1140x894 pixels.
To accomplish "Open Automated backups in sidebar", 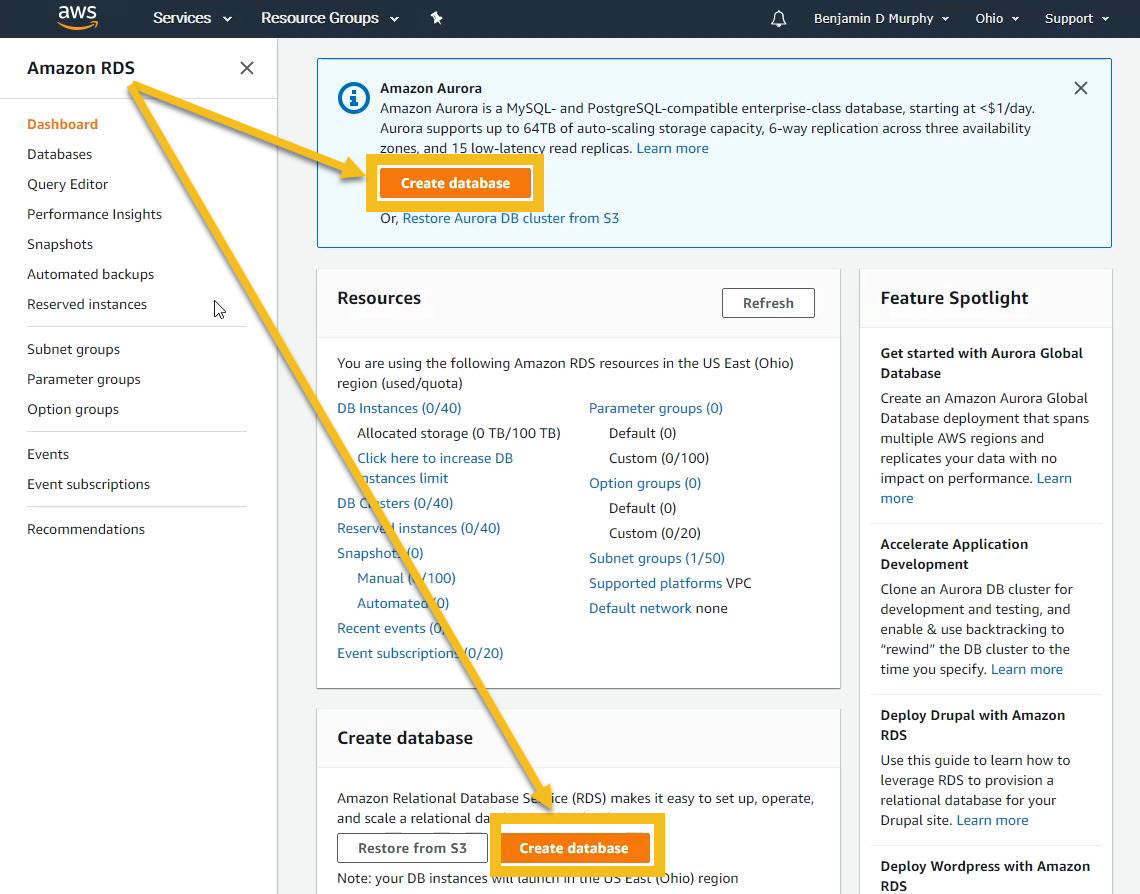I will (90, 274).
